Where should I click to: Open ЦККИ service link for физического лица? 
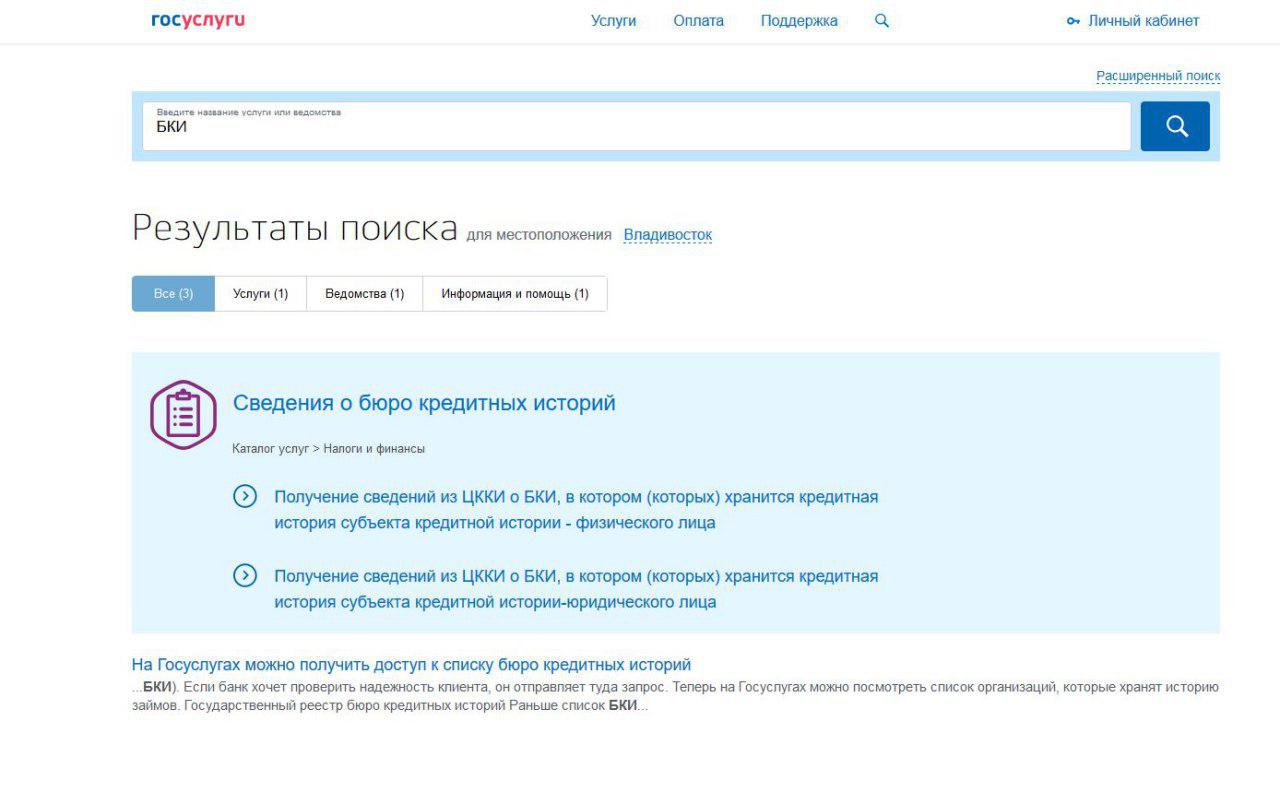point(576,509)
